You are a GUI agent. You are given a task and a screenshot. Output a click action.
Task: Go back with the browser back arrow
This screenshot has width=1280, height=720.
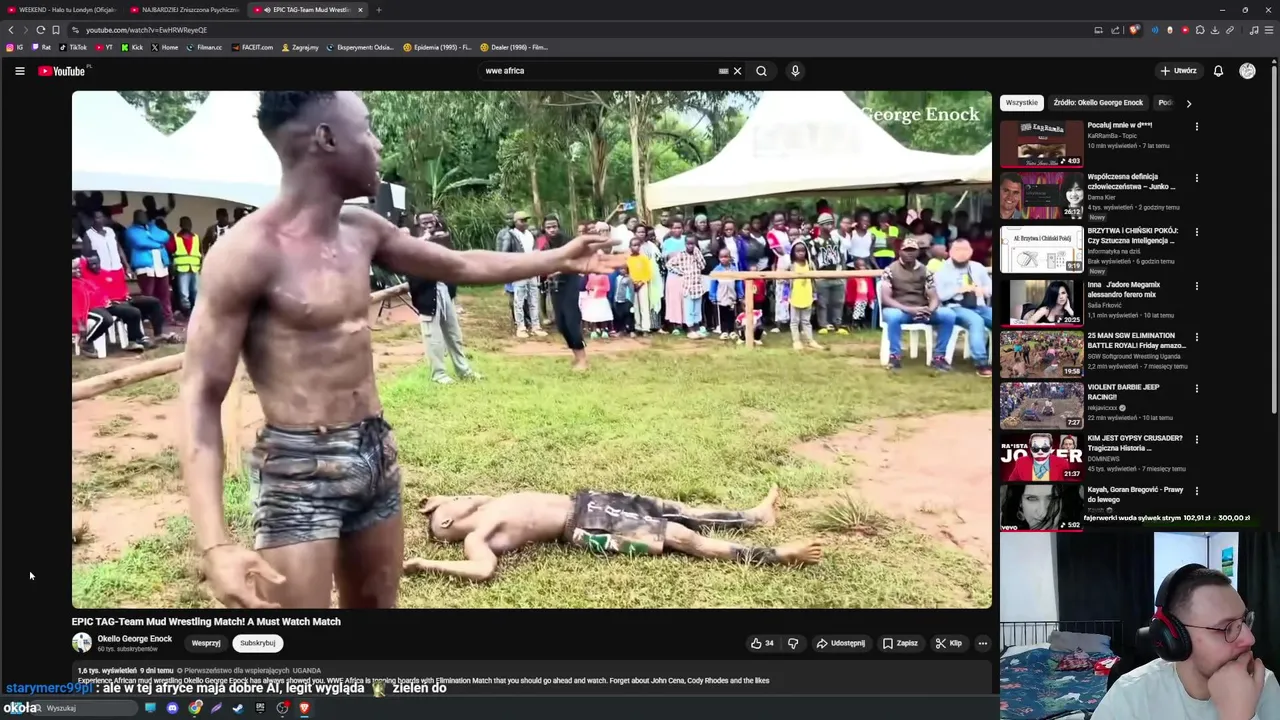point(11,30)
